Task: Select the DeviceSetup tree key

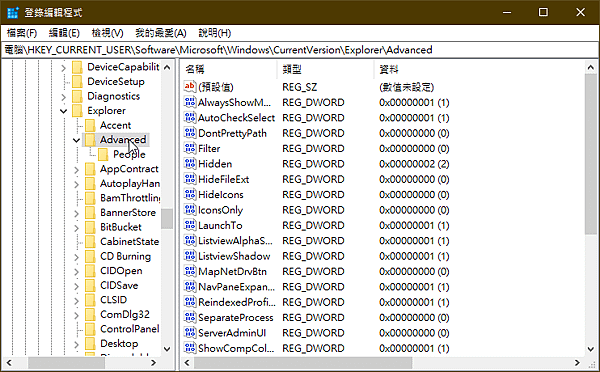Action: point(116,82)
